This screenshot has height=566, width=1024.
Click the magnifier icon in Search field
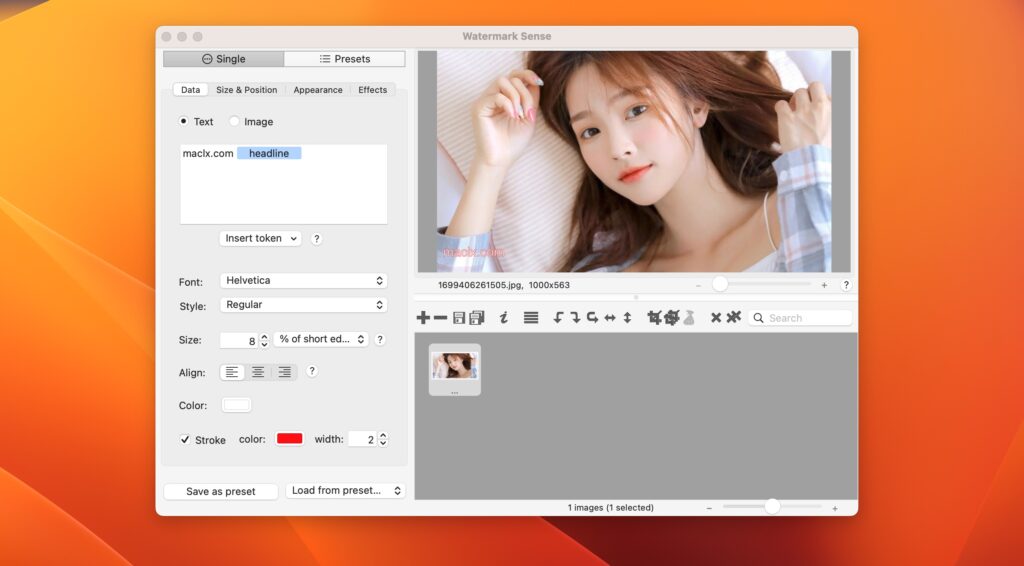[758, 318]
